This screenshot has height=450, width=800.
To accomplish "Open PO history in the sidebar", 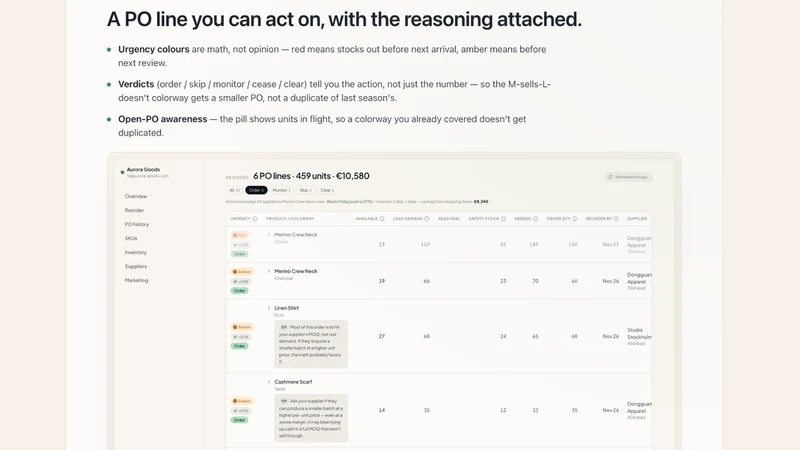I will pos(137,224).
